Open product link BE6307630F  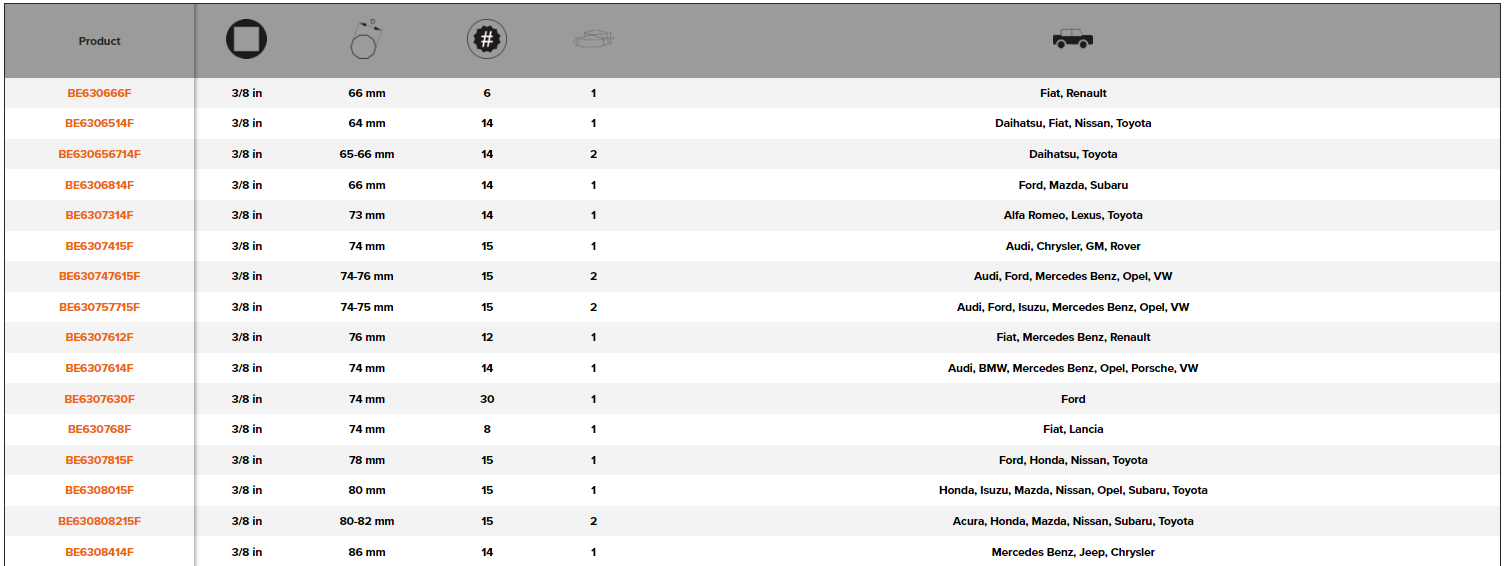99,399
